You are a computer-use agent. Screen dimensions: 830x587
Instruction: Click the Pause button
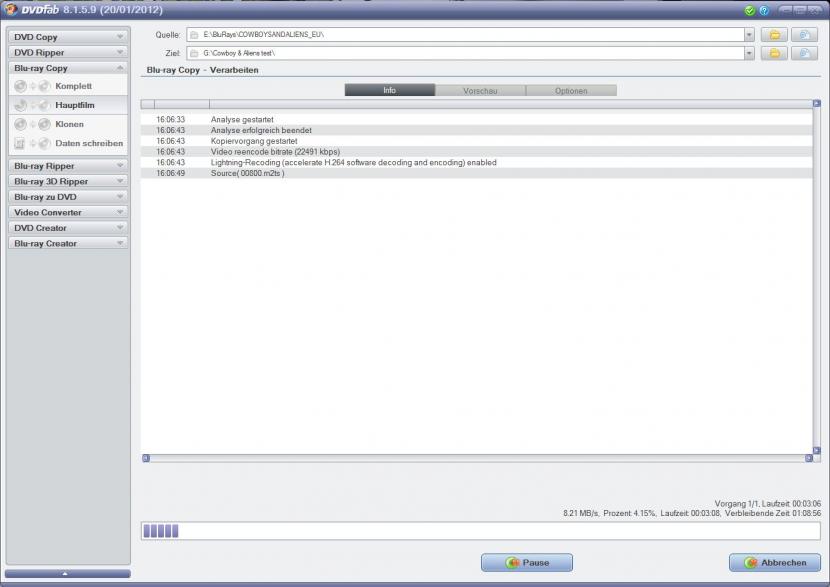(x=527, y=563)
